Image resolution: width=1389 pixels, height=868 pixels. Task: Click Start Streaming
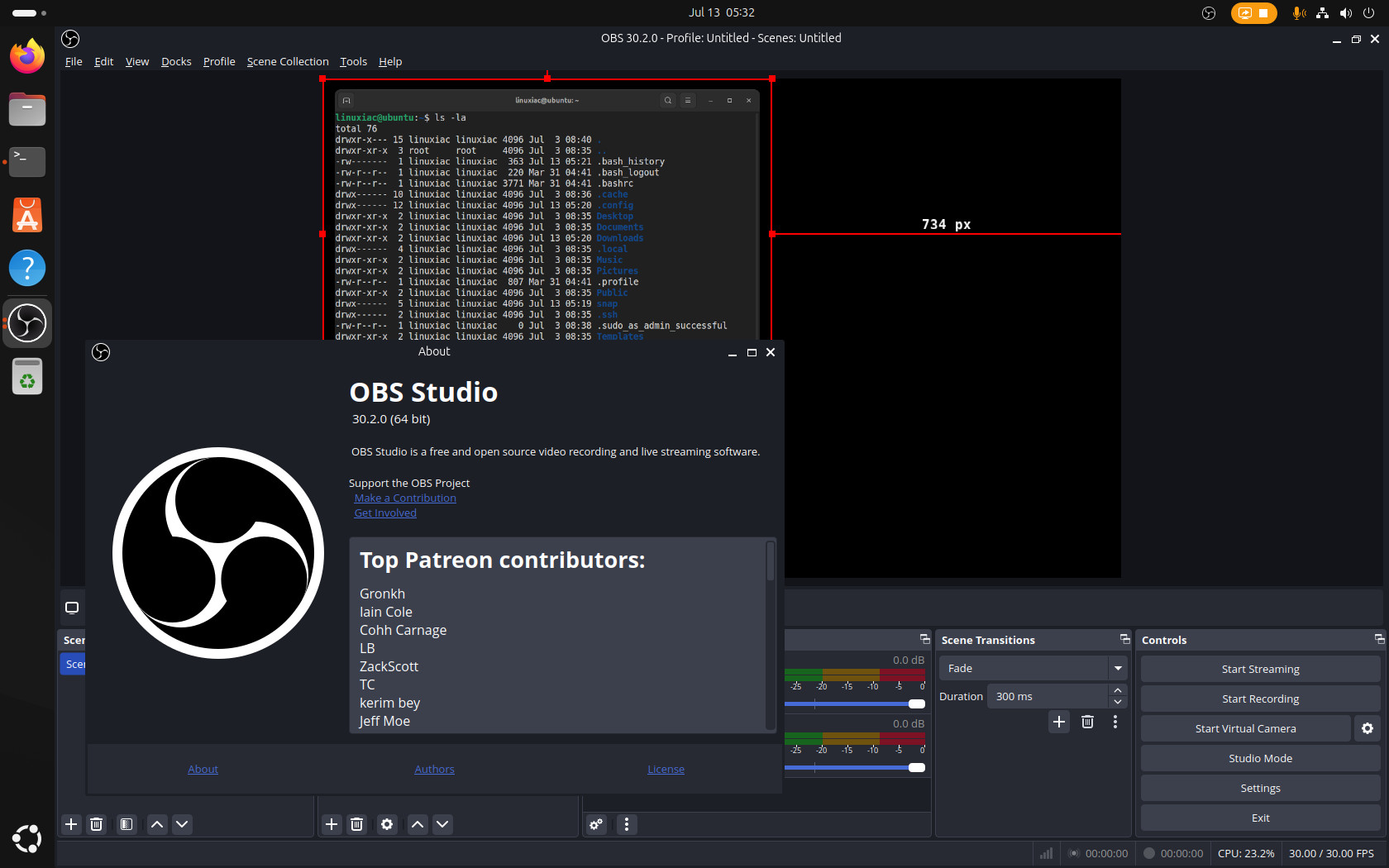[x=1260, y=669]
